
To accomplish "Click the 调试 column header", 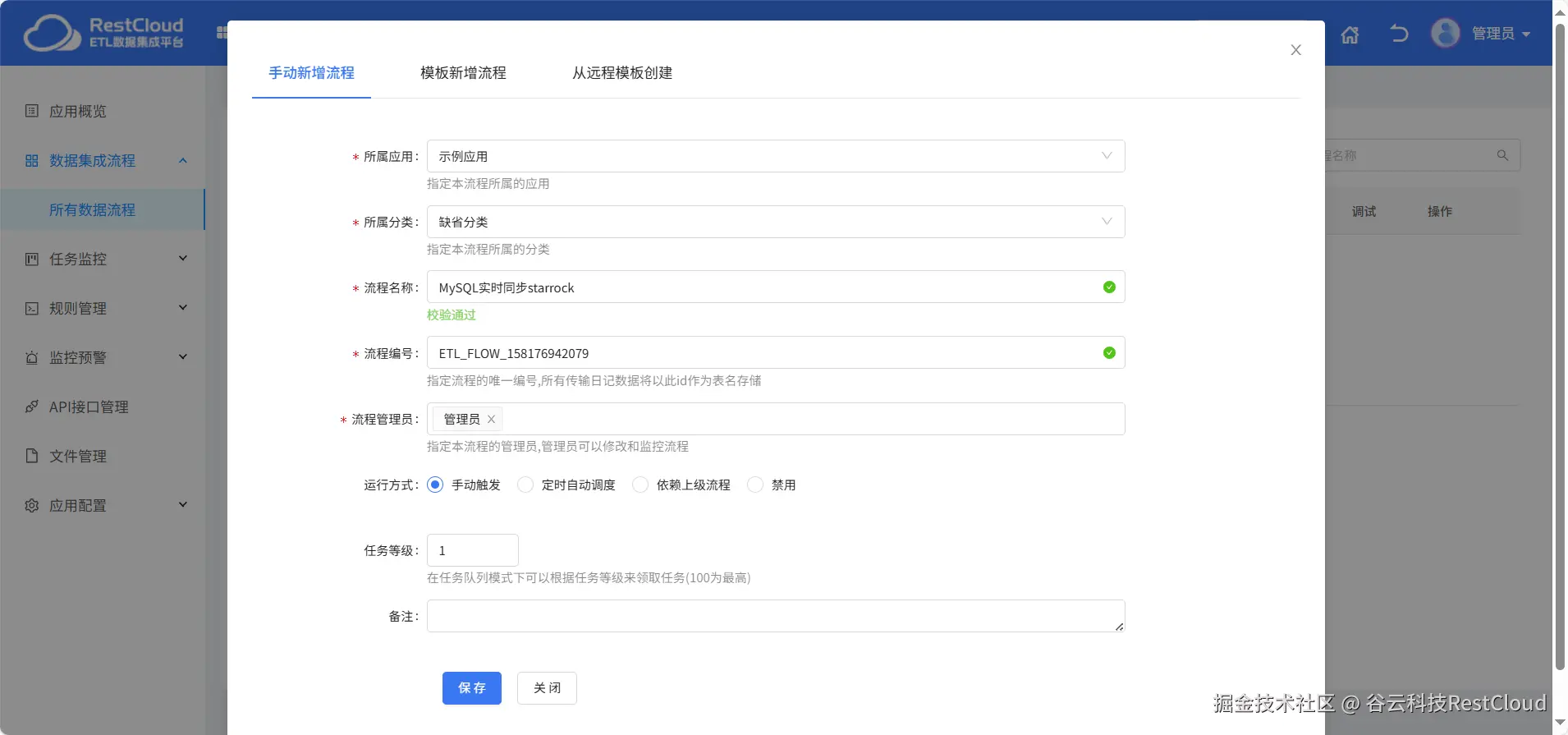I will 1364,211.
